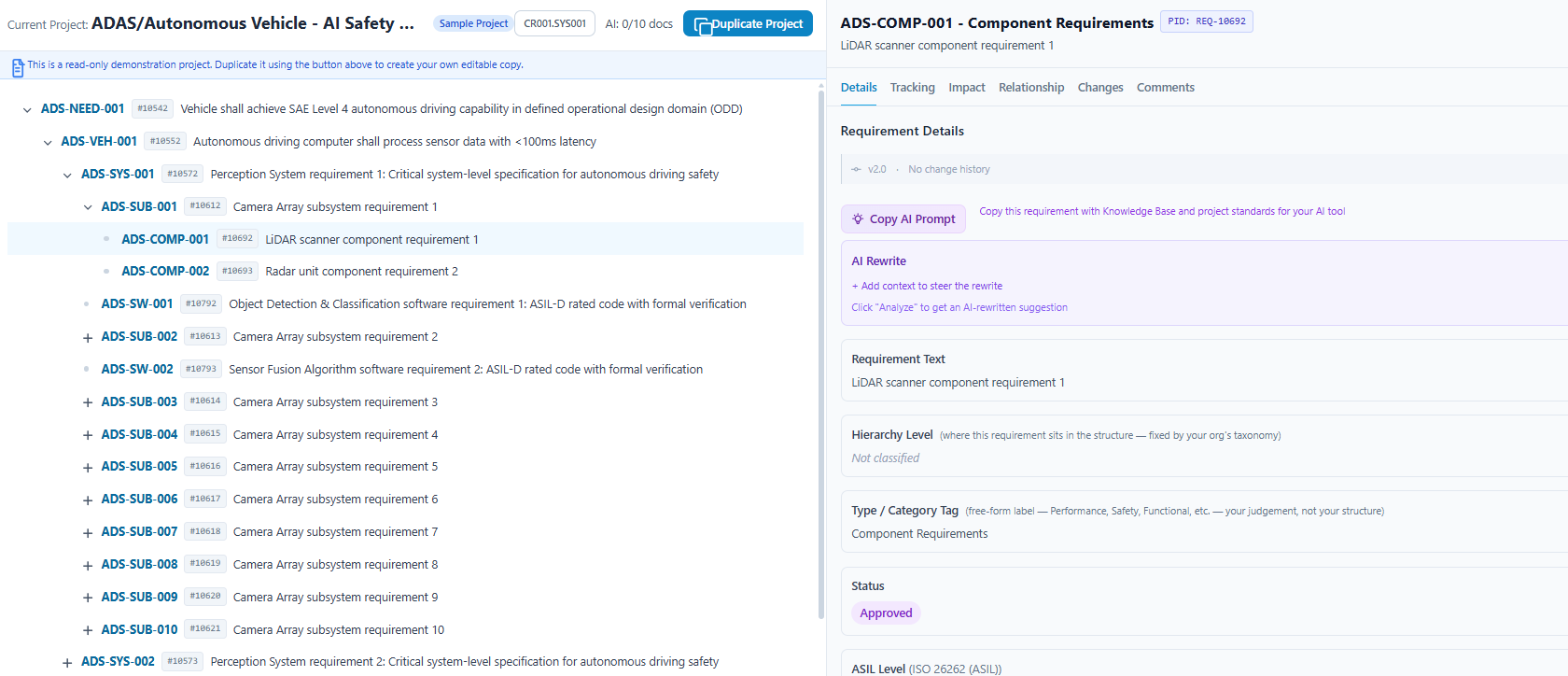Click the #10572 ID tag

(182, 174)
